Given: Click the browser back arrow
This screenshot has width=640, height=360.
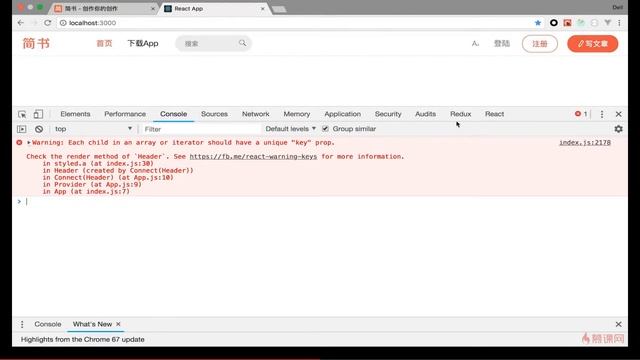Looking at the screenshot, I should coord(21,23).
